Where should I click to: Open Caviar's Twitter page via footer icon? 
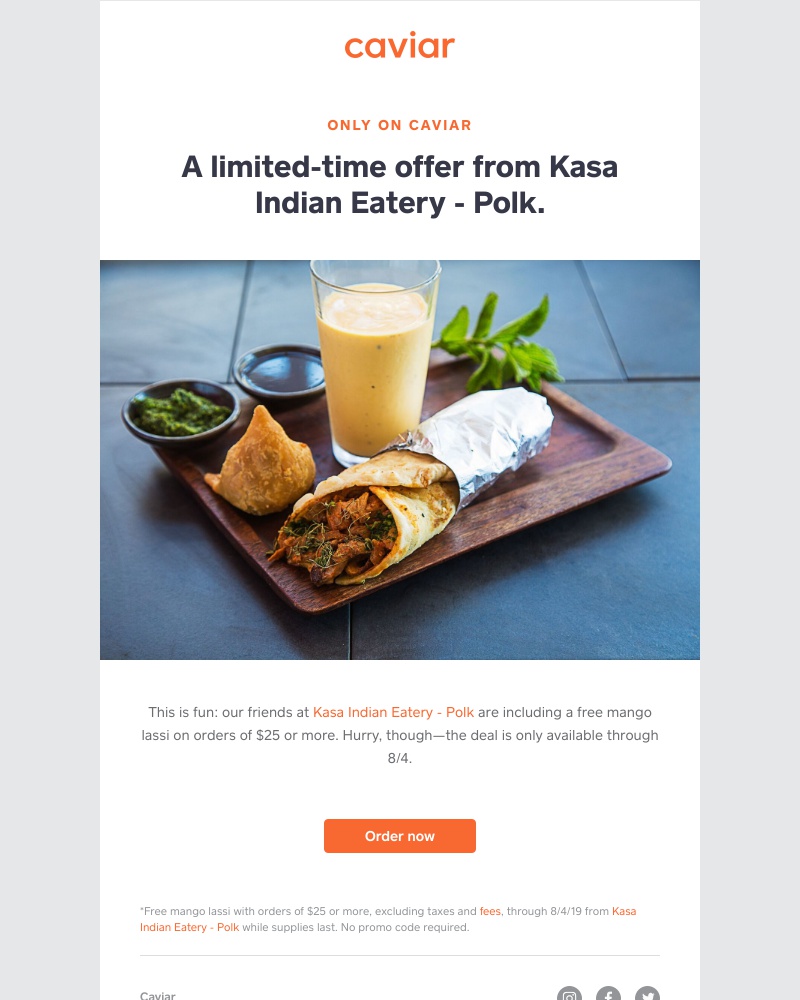coord(645,995)
